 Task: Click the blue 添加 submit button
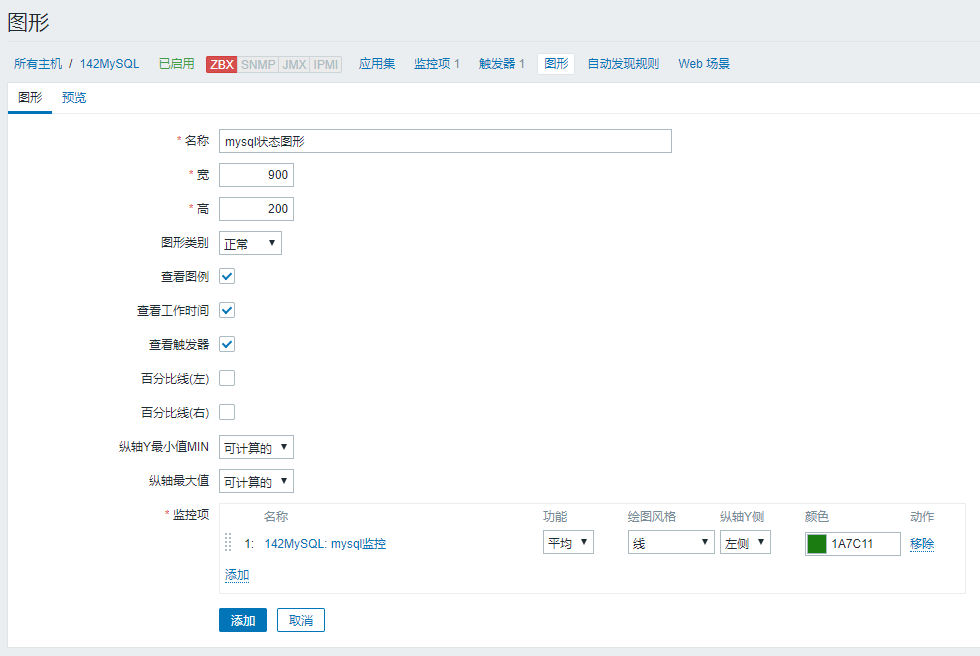pyautogui.click(x=243, y=620)
